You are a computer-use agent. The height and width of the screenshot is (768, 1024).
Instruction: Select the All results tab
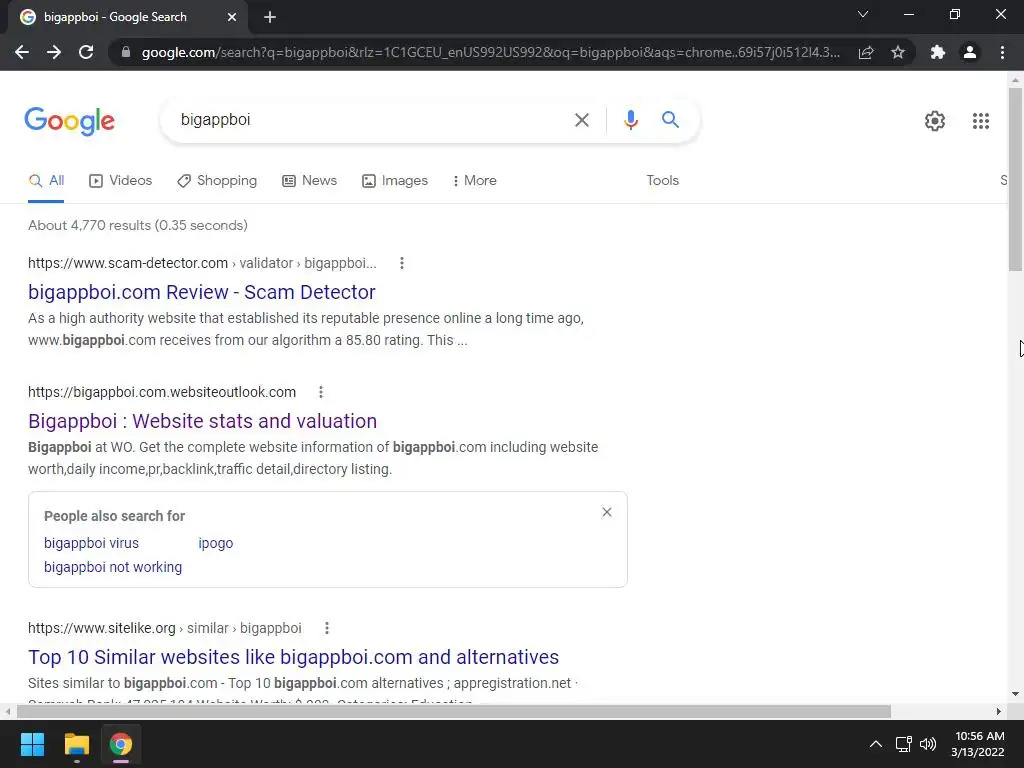(x=46, y=181)
